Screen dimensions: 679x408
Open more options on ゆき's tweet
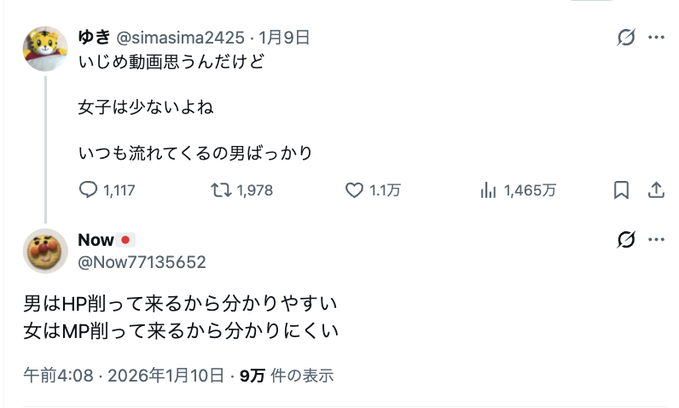[x=656, y=38]
